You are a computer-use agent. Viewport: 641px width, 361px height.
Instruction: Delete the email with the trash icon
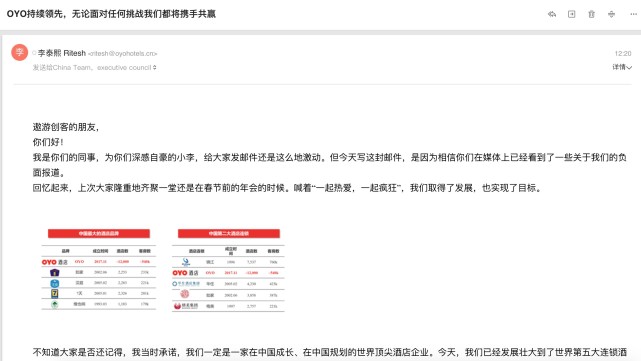[x=592, y=14]
